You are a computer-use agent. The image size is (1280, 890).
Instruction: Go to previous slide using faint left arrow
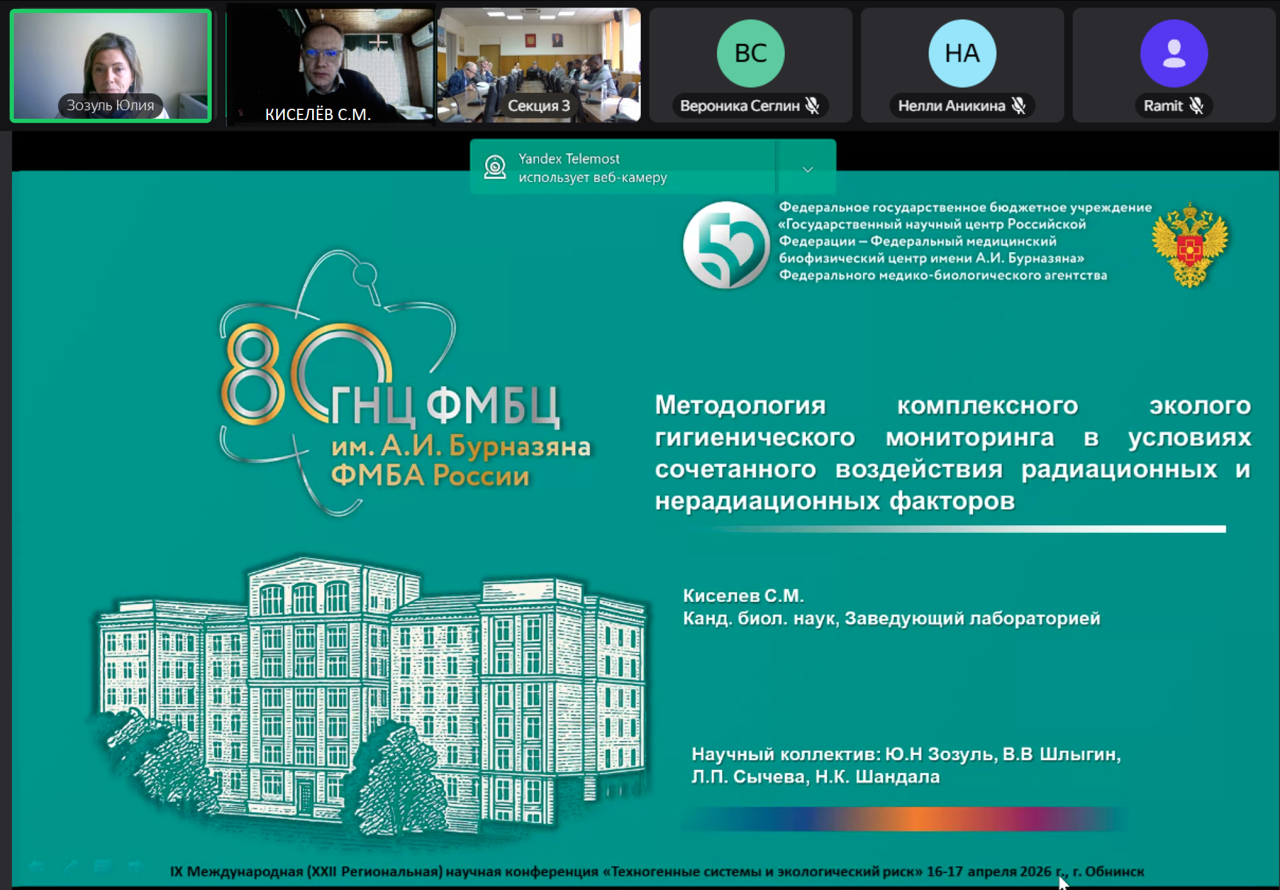click(x=37, y=865)
